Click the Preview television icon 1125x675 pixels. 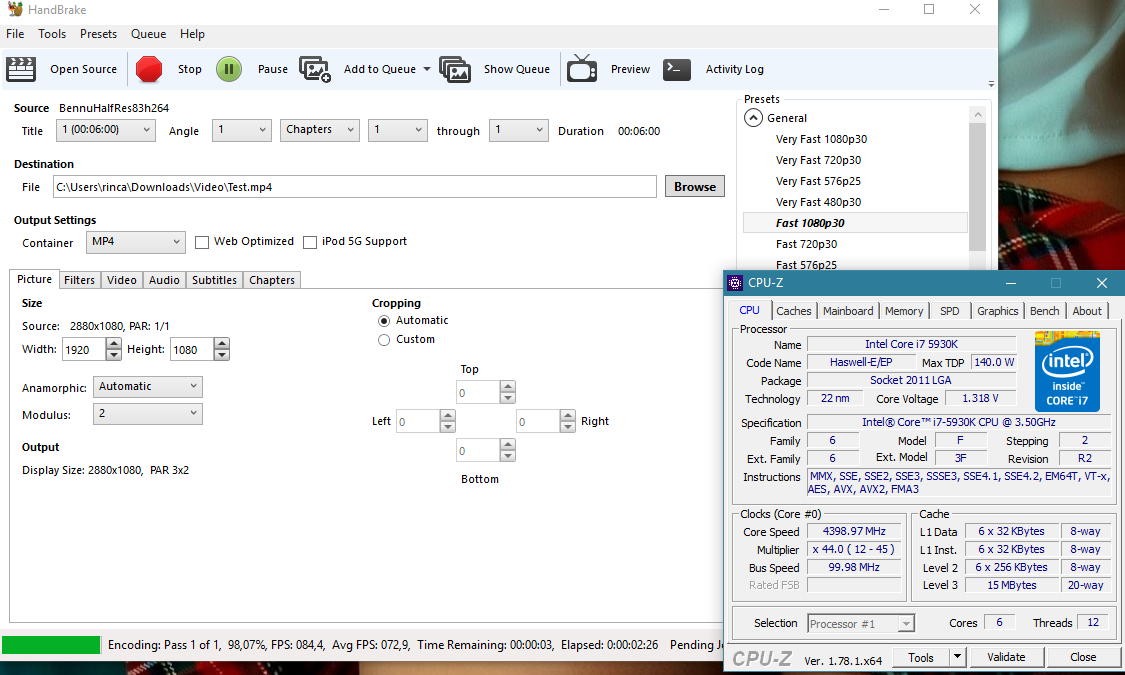click(582, 69)
